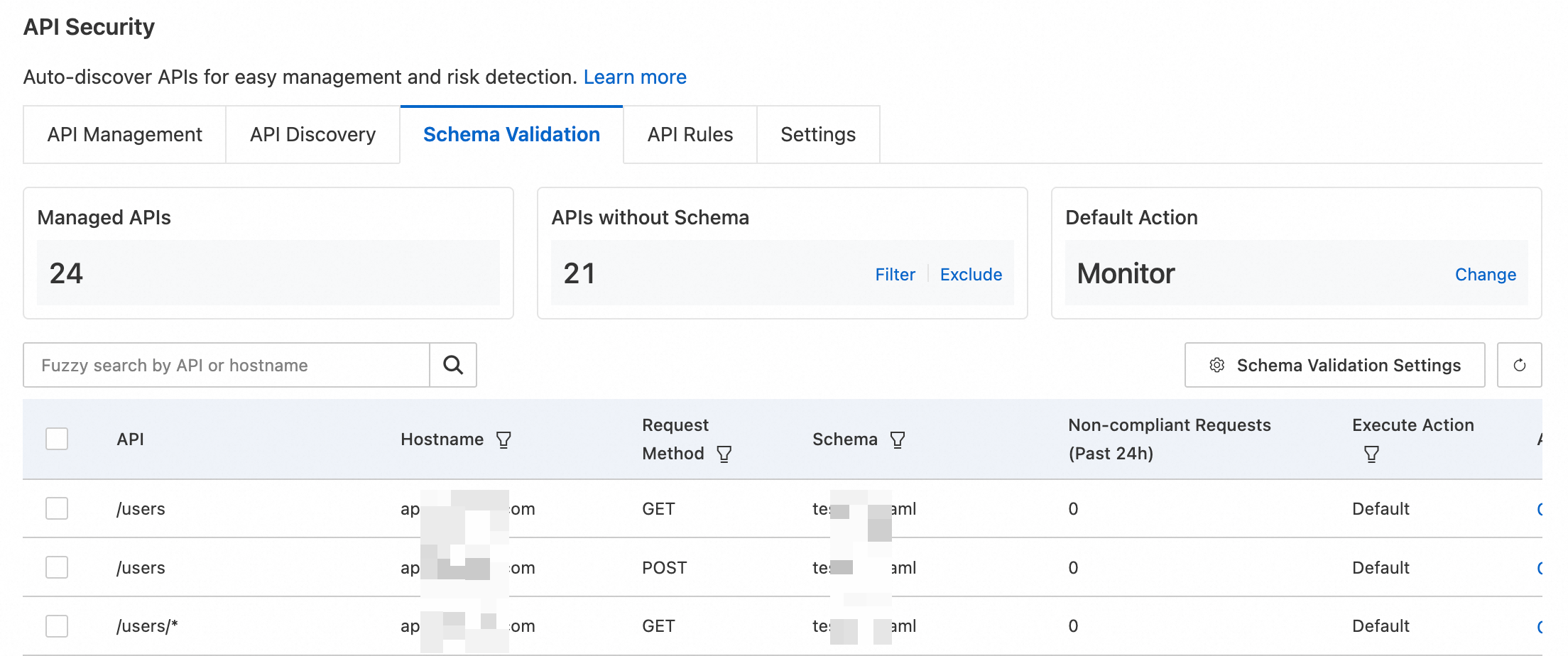Click Change next to Monitor action

[x=1485, y=275]
